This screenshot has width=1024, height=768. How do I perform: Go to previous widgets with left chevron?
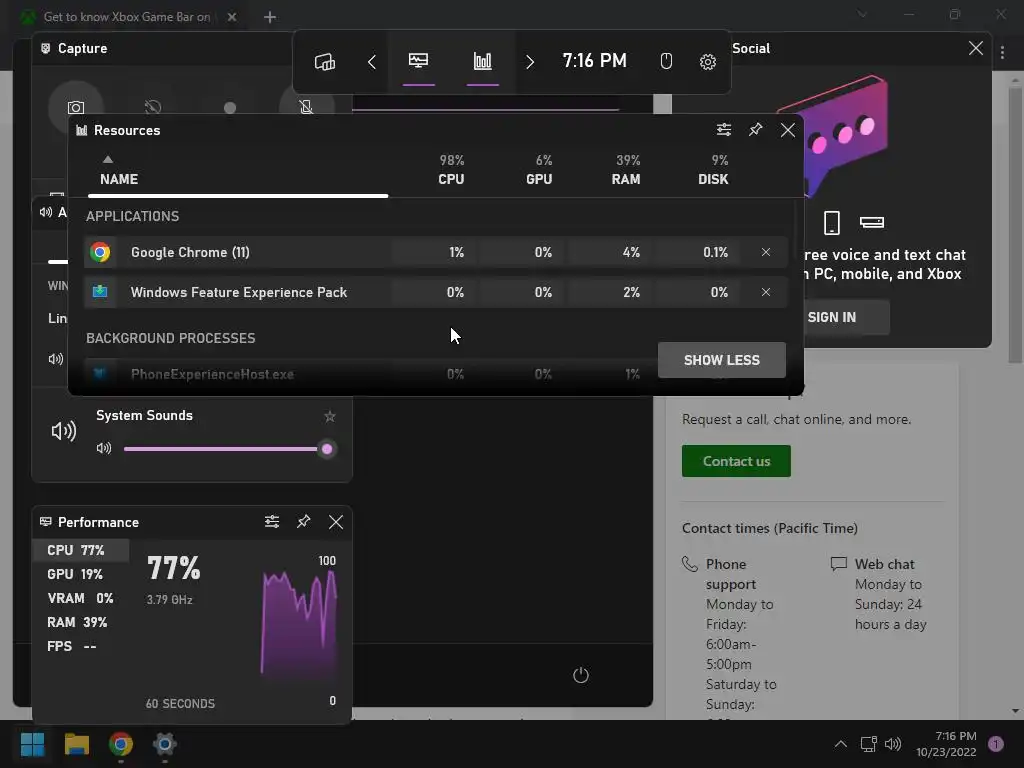point(372,62)
